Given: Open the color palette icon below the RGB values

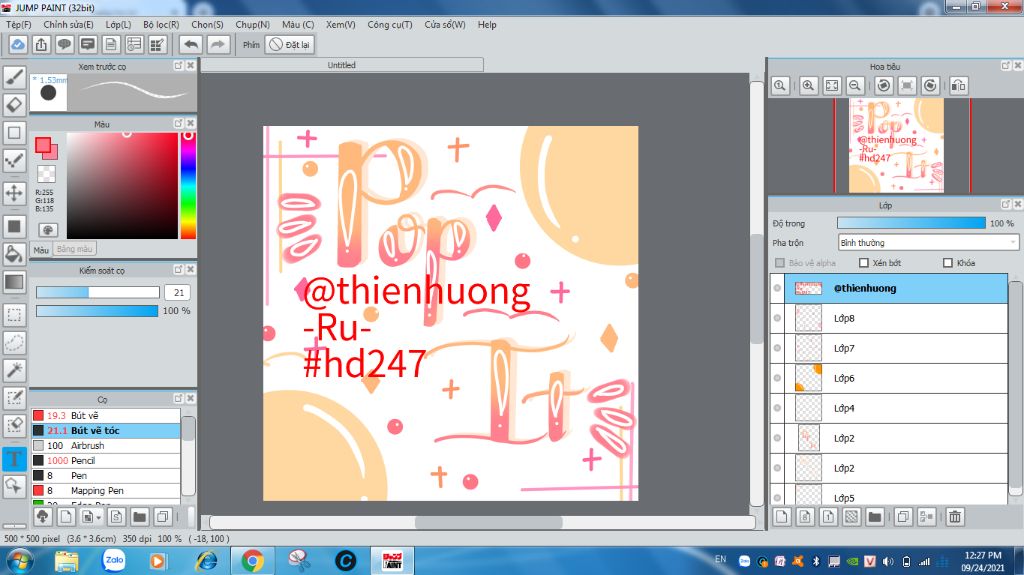Looking at the screenshot, I should click(48, 230).
